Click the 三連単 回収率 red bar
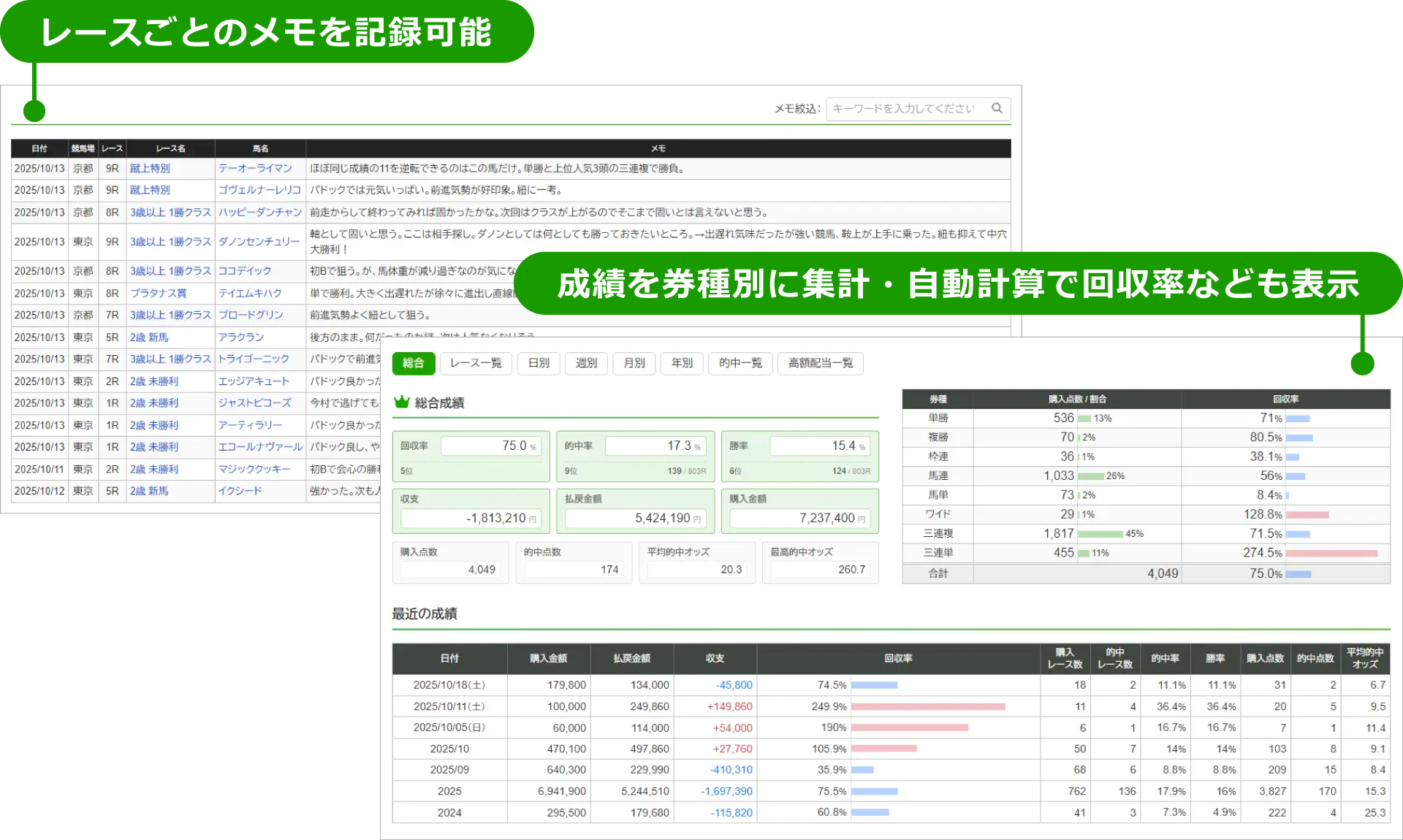This screenshot has height=840, width=1403. tap(1331, 553)
